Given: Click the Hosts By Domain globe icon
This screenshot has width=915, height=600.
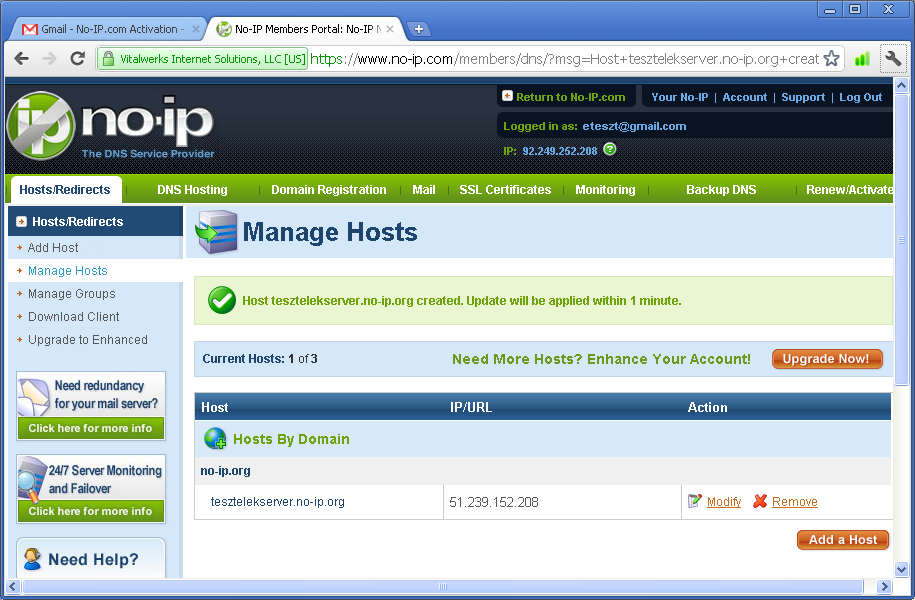Looking at the screenshot, I should [x=215, y=439].
